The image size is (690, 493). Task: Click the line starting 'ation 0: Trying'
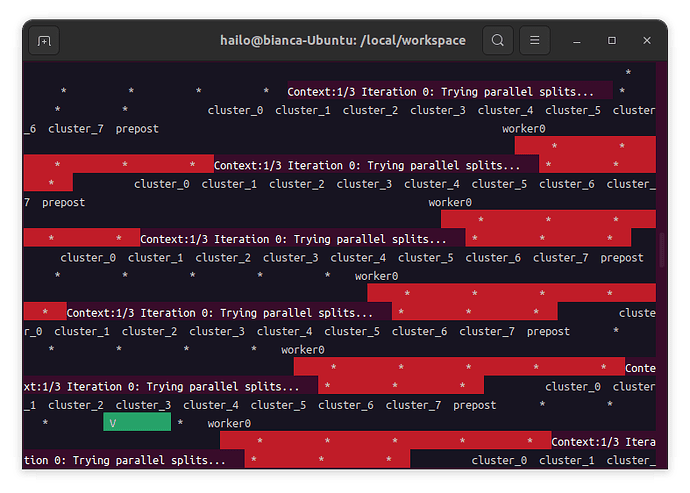click(x=124, y=460)
